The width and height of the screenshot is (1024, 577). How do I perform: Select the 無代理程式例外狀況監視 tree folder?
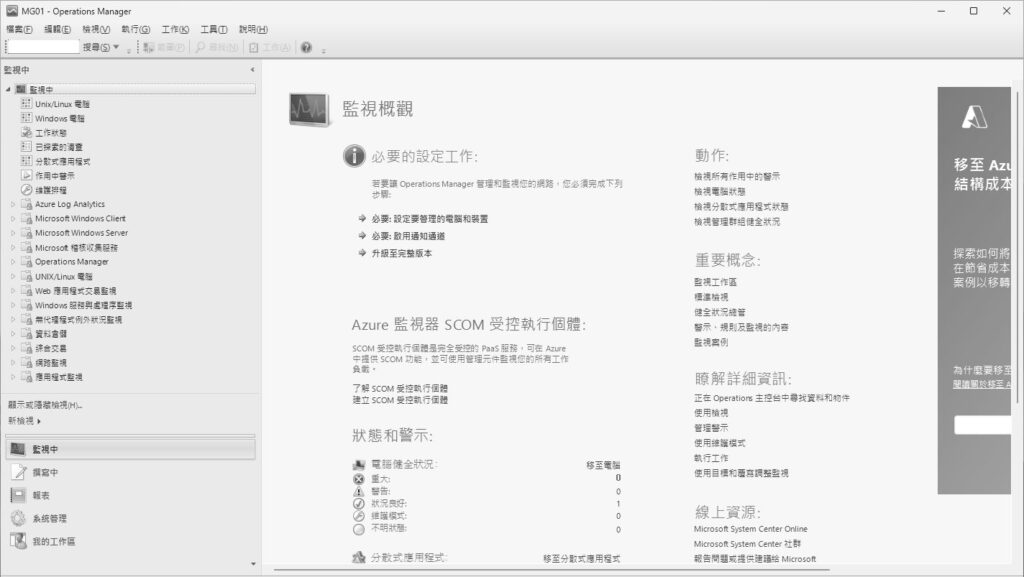(78, 319)
